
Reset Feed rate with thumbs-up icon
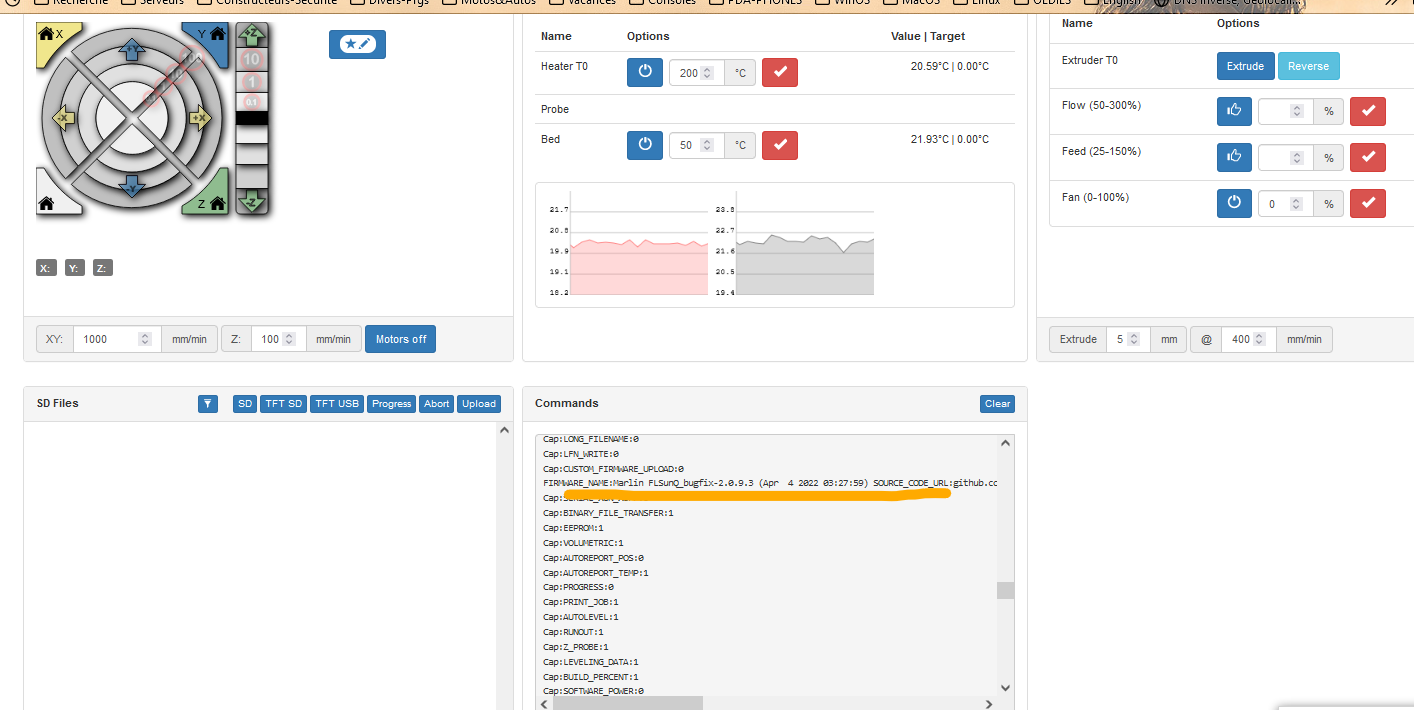1234,157
